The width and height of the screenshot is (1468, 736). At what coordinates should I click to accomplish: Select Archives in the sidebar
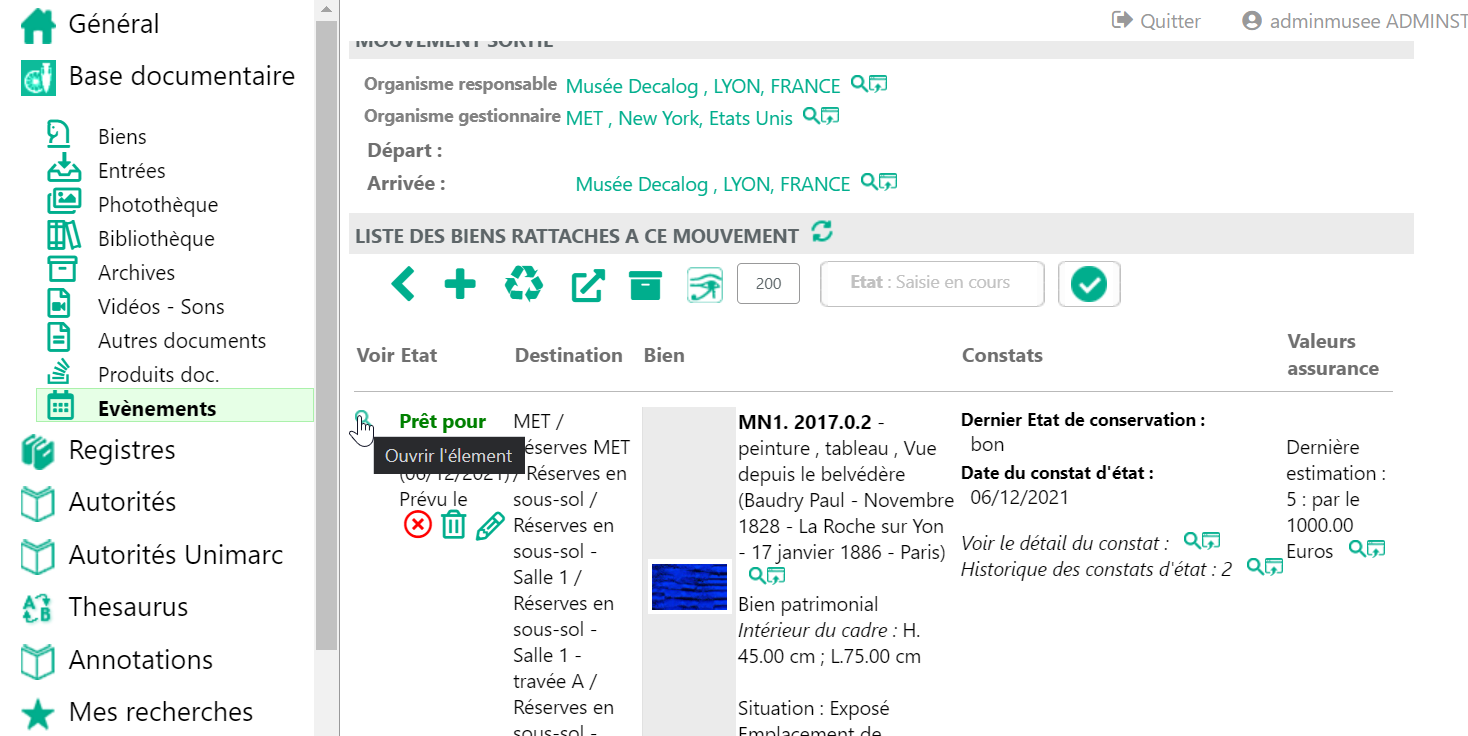(136, 273)
